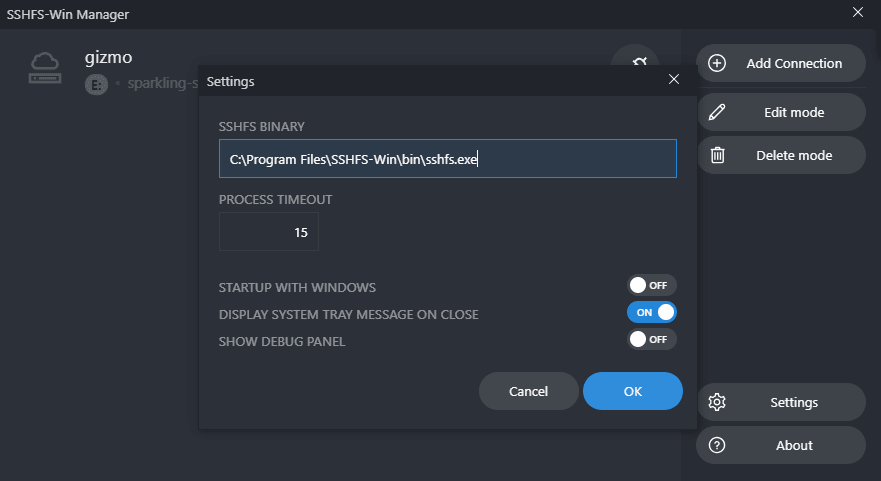Click the Settings dialog title
881x481 pixels.
[230, 82]
